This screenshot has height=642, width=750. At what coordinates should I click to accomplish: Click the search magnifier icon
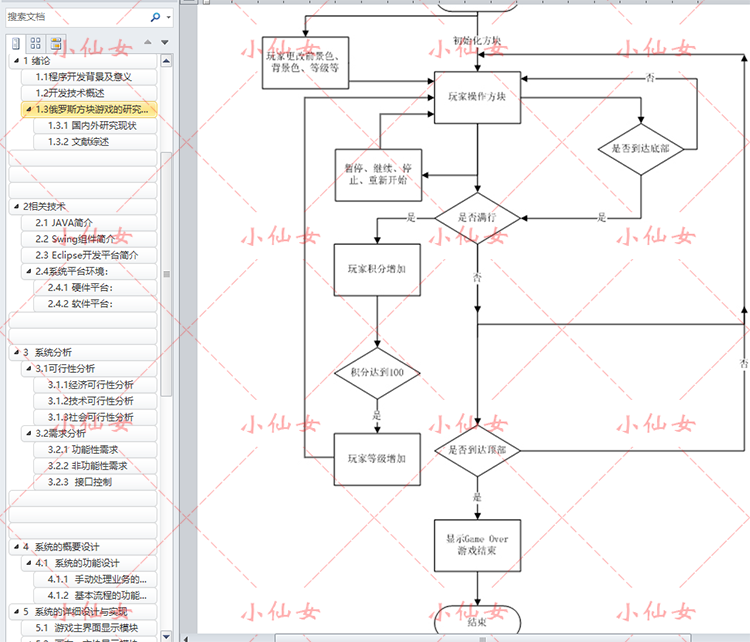coord(155,17)
